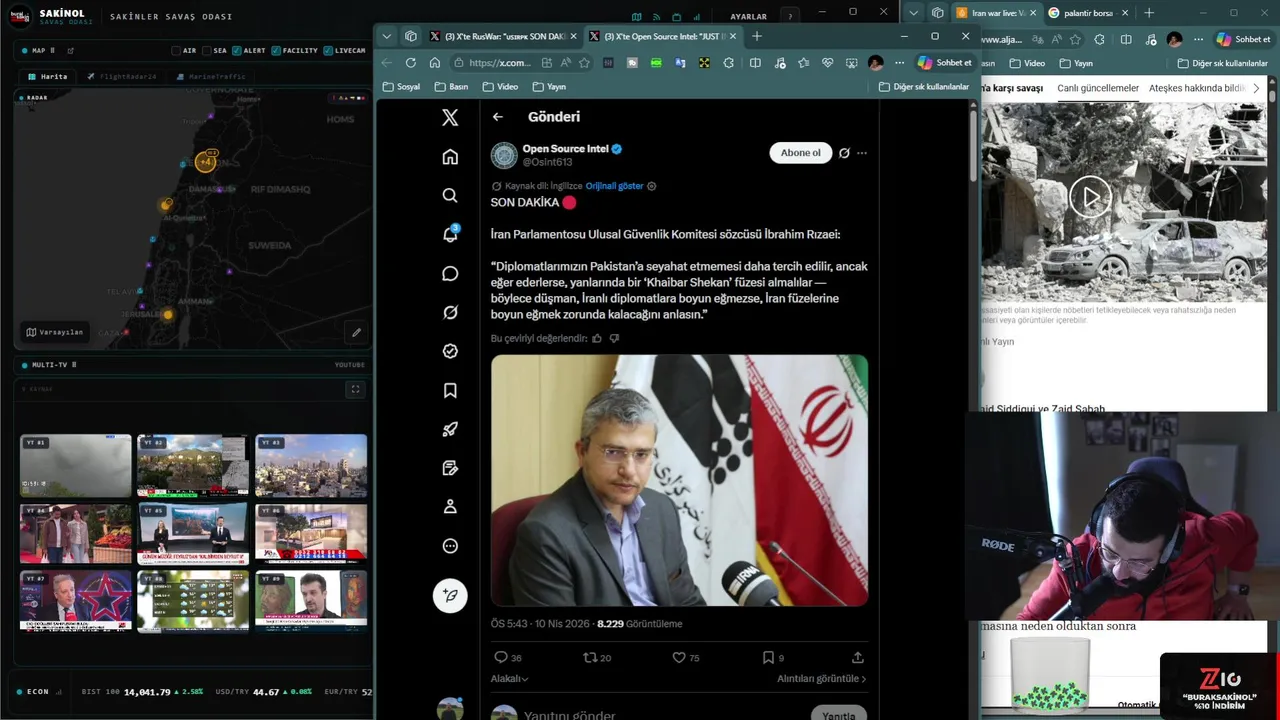Open AYARLAR settings button

click(748, 16)
